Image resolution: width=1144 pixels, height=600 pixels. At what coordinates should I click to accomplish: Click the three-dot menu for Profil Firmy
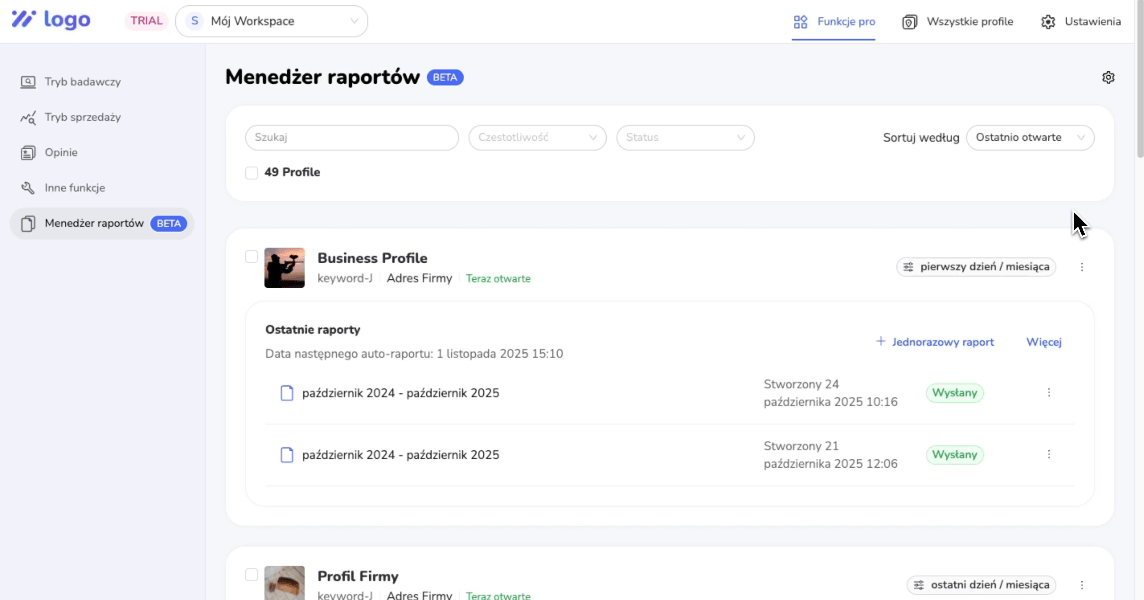[1082, 585]
